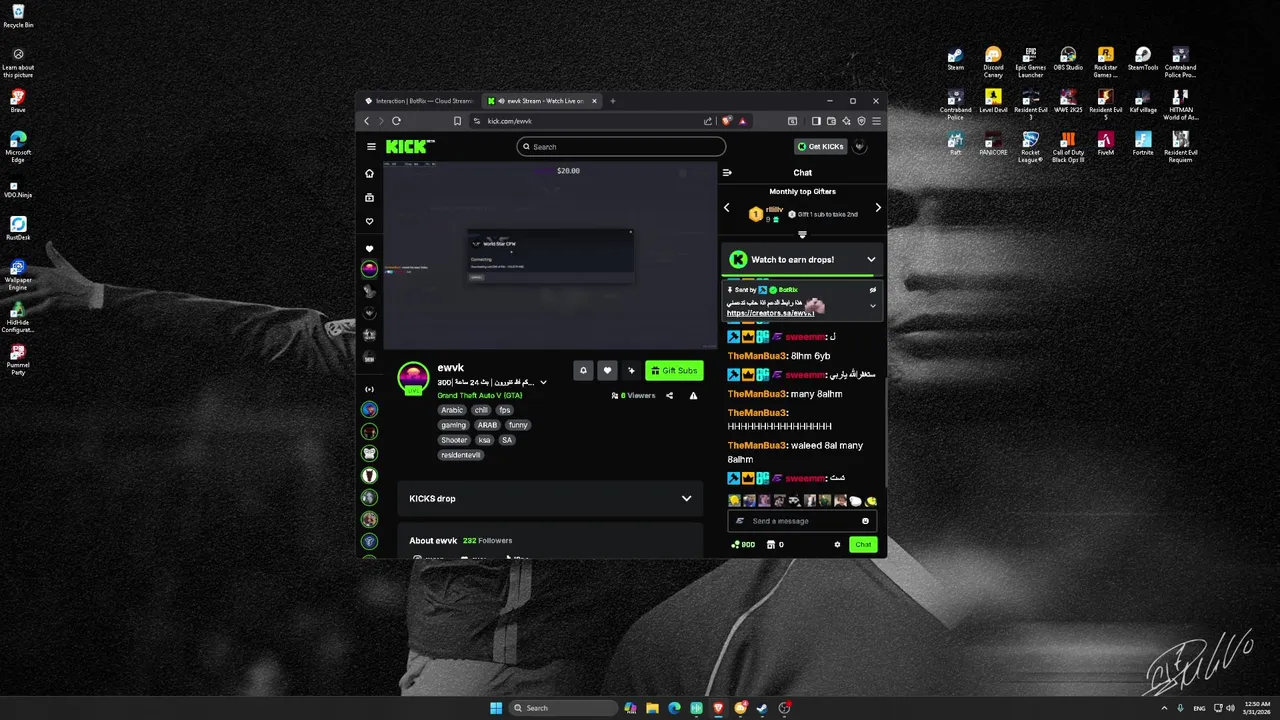Click the sparkle button beside Gift Subs
This screenshot has height=720, width=1280.
(x=631, y=370)
